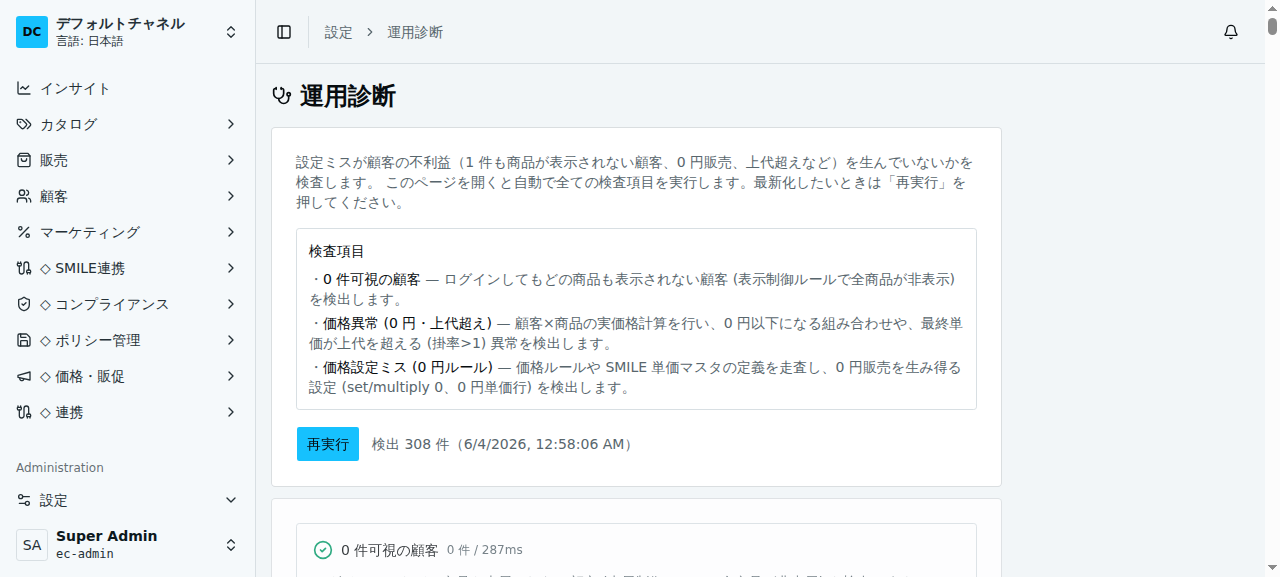Click the page vertical scrollbar thumb
The image size is (1280, 577).
coord(1272,25)
